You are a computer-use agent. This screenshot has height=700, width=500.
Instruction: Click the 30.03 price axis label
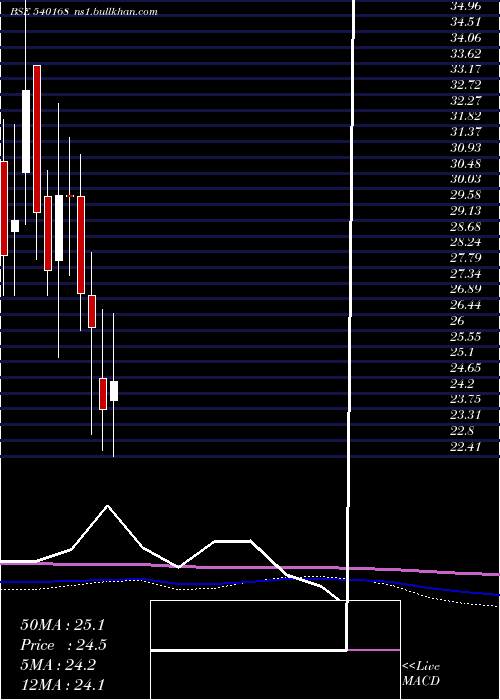pyautogui.click(x=465, y=179)
